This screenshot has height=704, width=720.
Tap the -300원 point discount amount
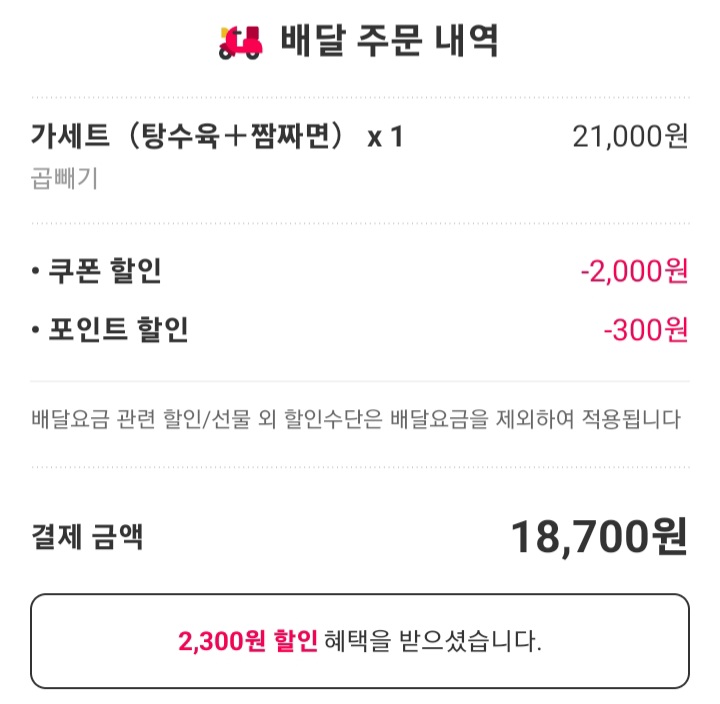point(646,329)
